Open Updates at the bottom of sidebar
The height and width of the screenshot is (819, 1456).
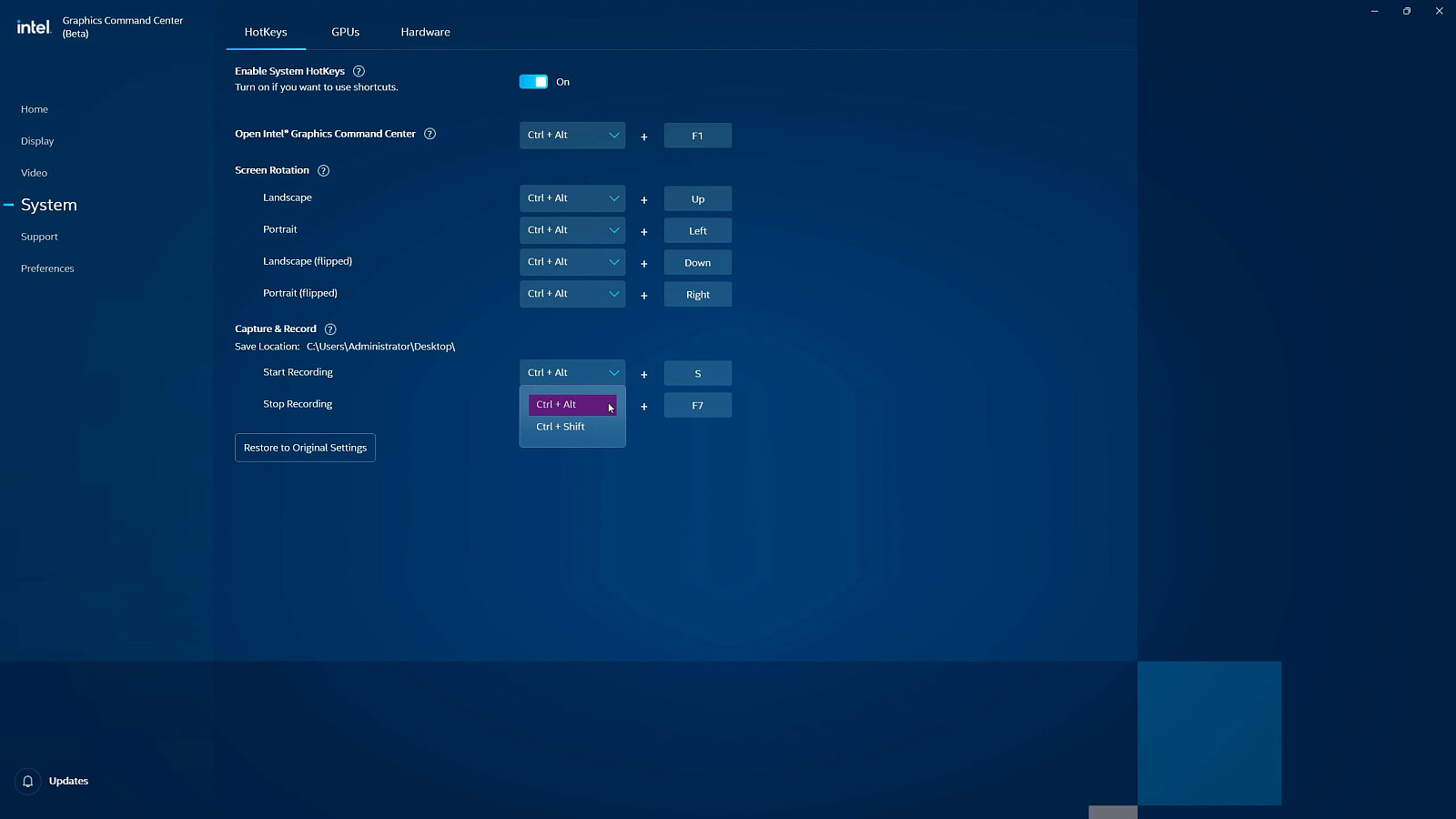coord(68,782)
